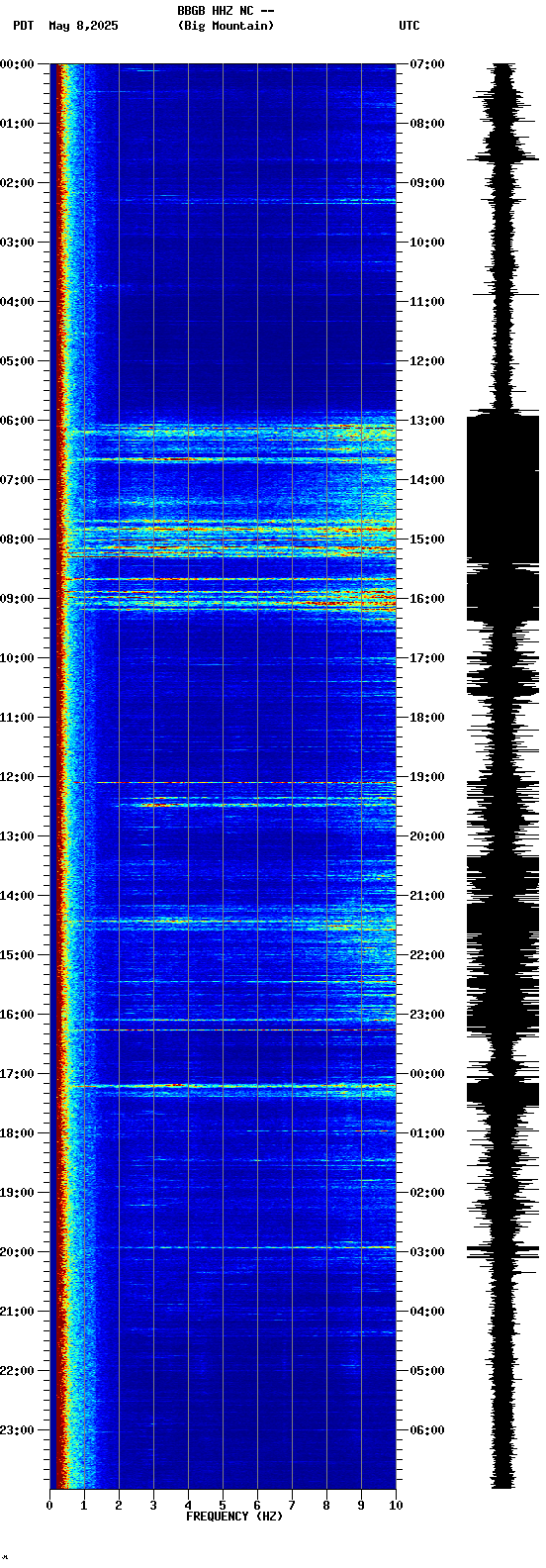Click frequency axis tick '5'
Viewport: 546px width, 1568px height.
click(x=223, y=1506)
